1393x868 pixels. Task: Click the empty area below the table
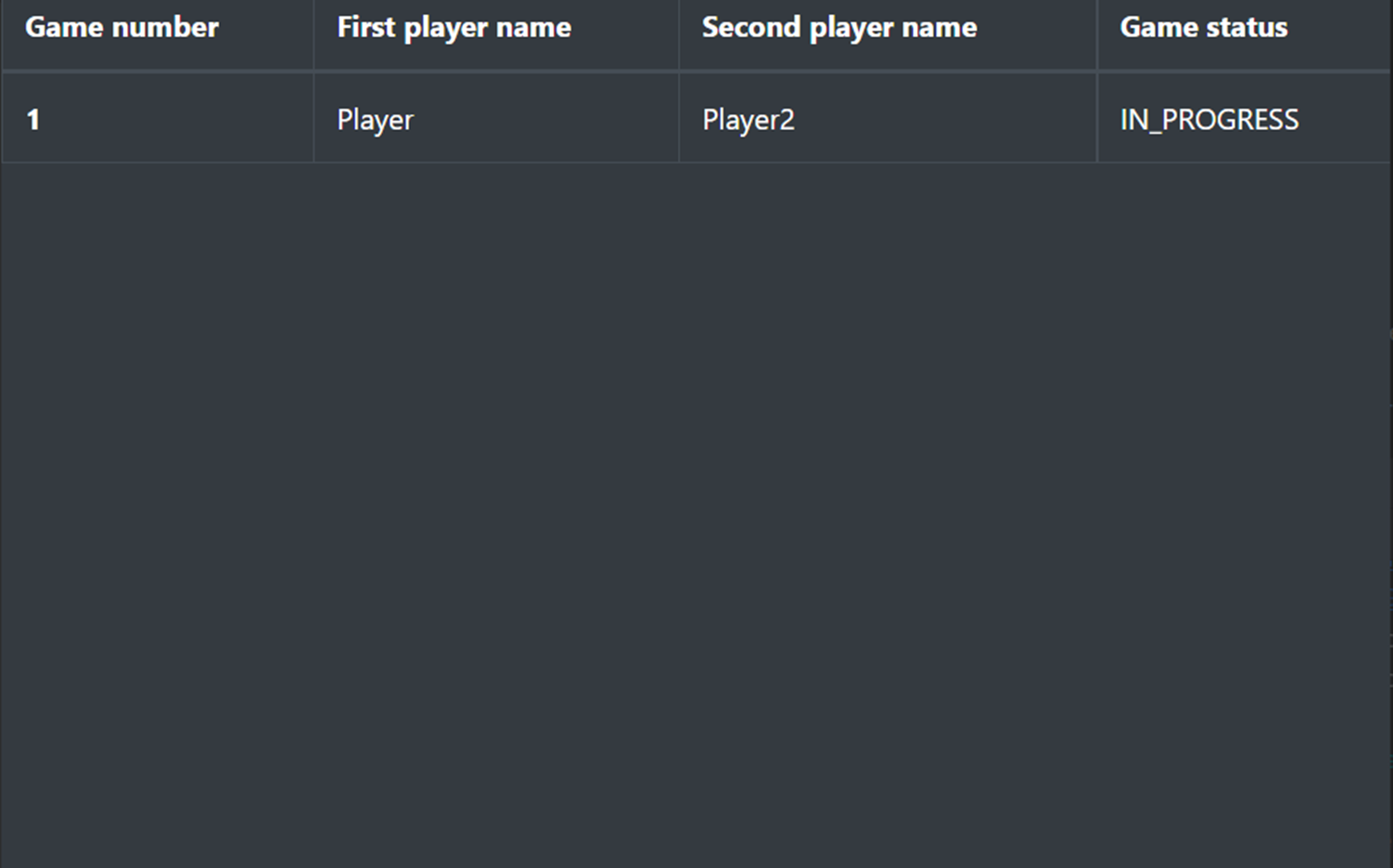tap(696, 464)
